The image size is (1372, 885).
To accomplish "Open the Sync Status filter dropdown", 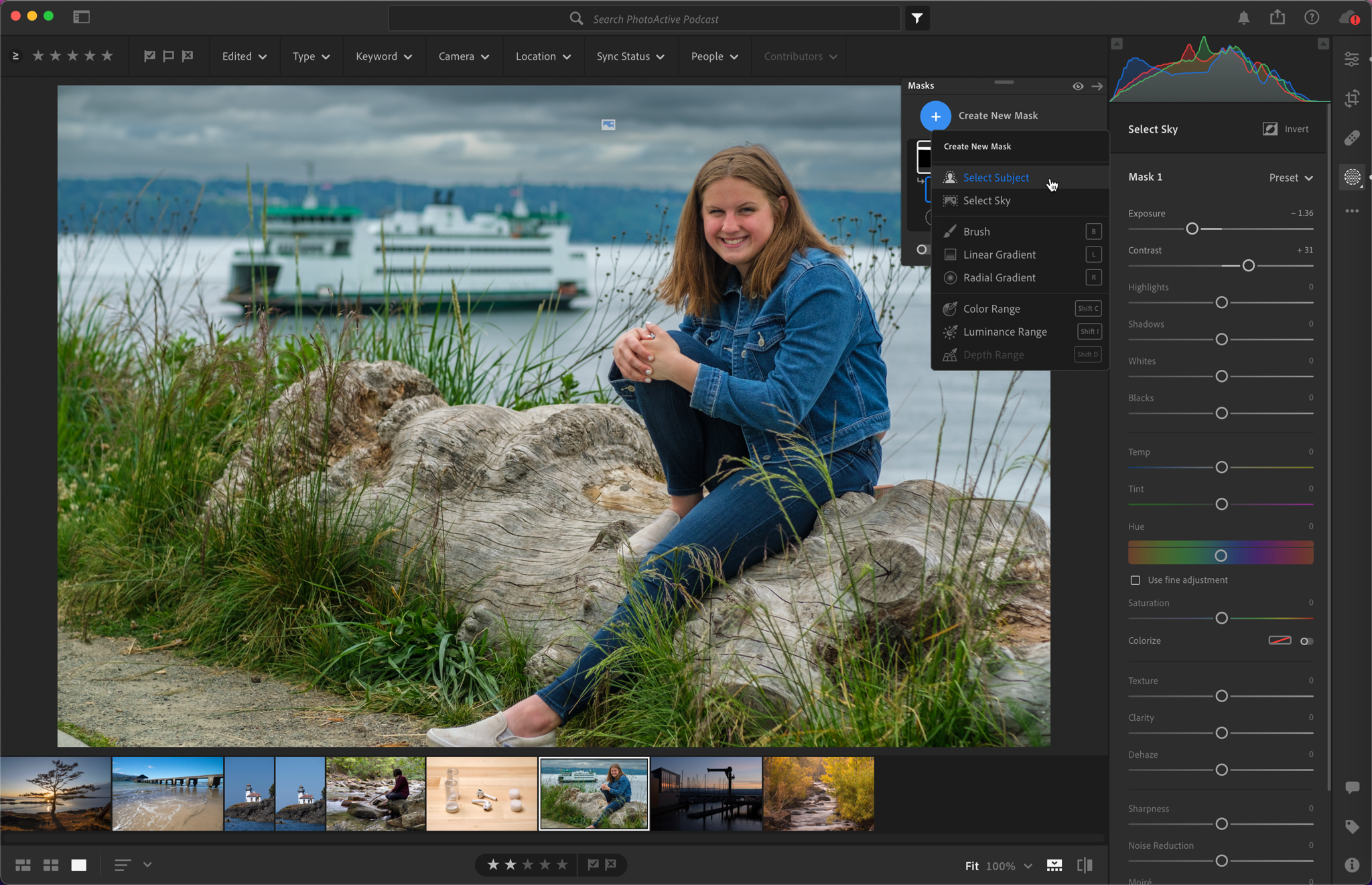I will (630, 56).
